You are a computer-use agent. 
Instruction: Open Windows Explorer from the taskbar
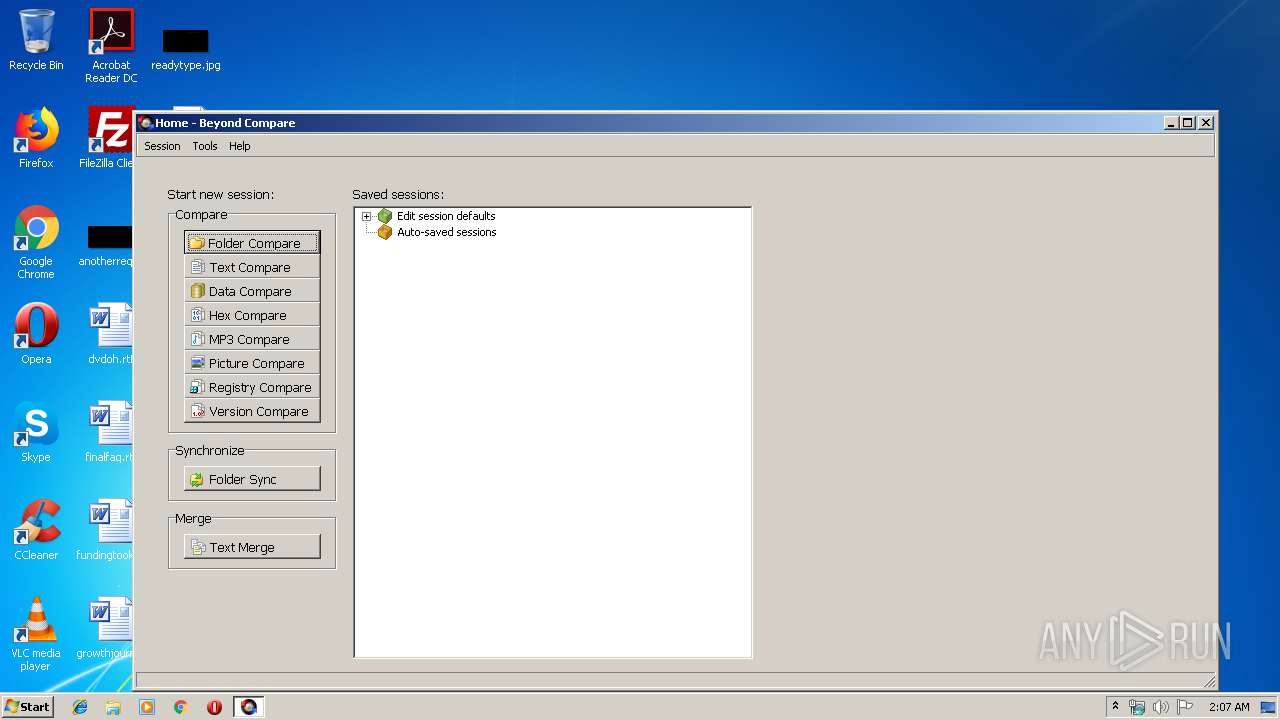[x=113, y=707]
